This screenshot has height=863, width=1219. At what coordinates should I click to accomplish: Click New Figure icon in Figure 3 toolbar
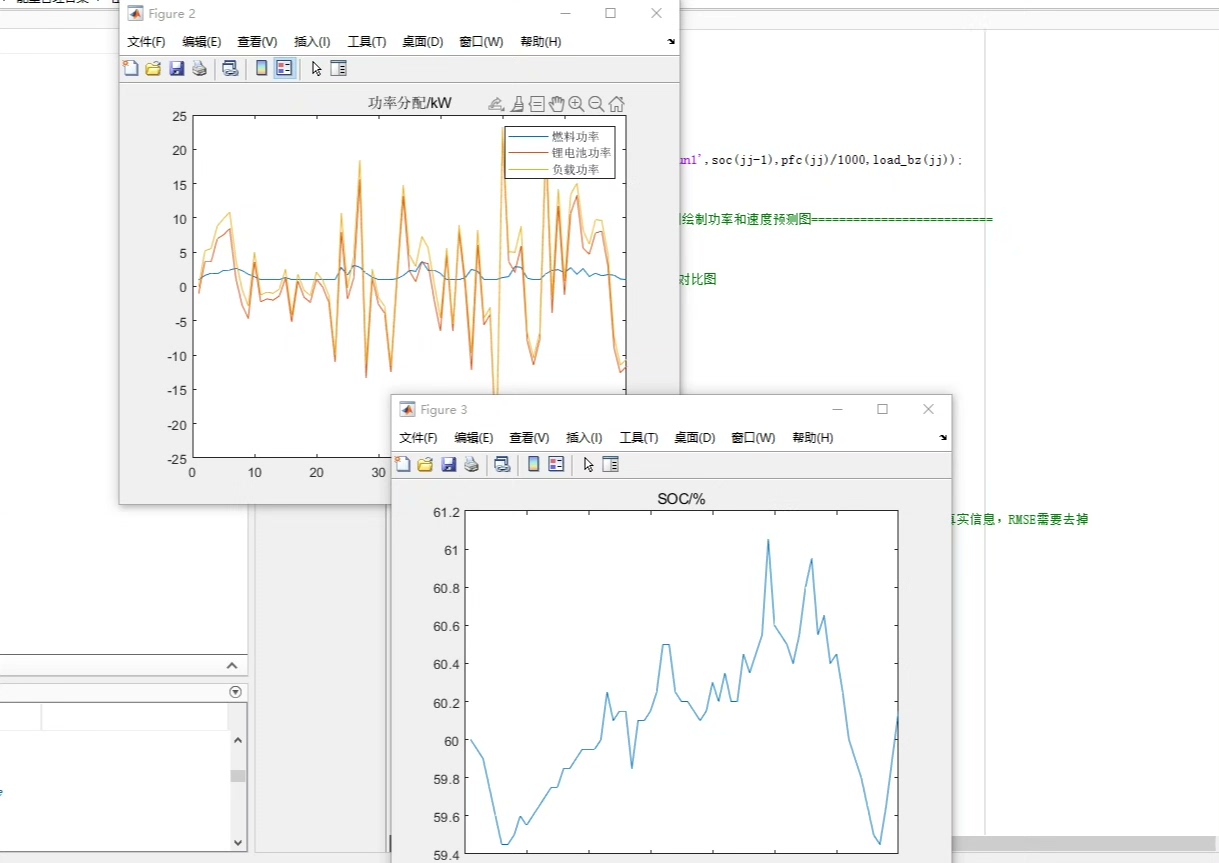point(403,464)
